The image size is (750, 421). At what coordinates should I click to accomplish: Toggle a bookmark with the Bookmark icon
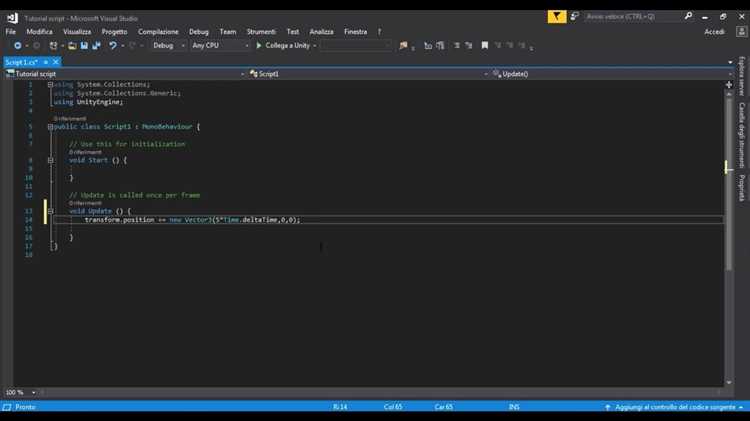pyautogui.click(x=485, y=45)
